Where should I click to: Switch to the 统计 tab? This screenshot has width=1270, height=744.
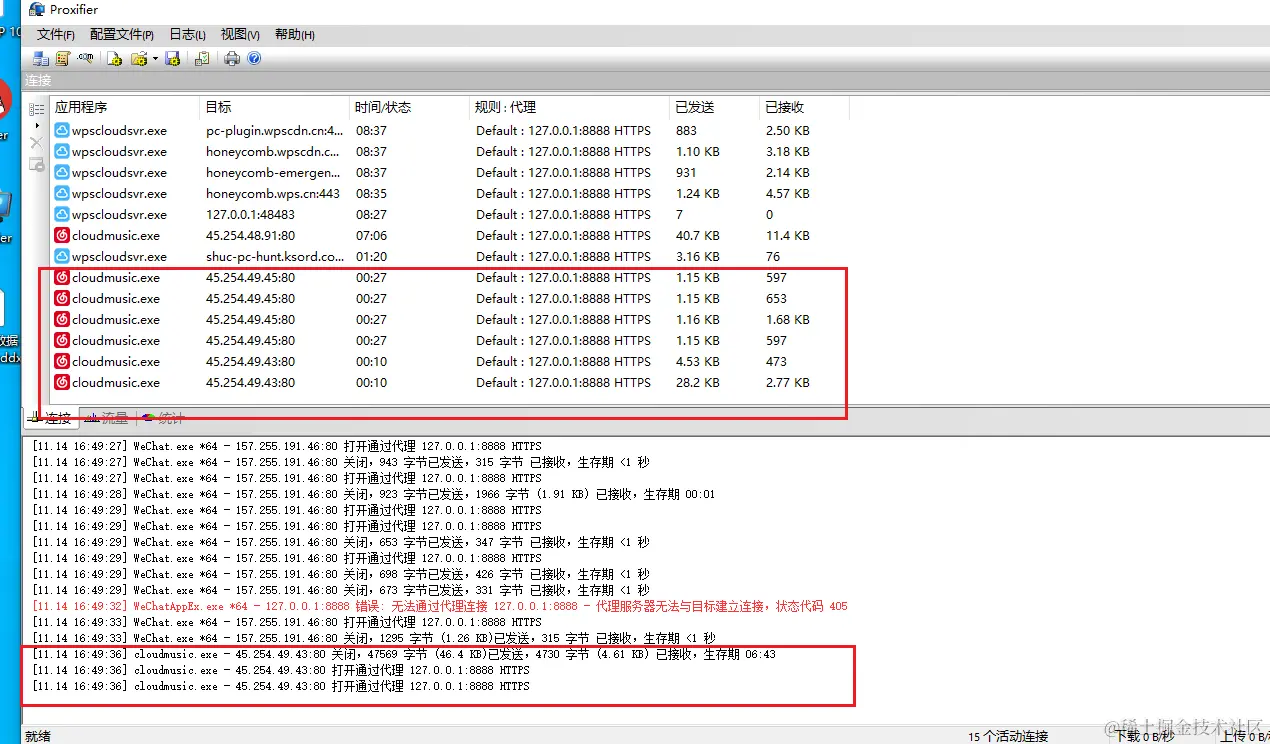click(x=162, y=418)
